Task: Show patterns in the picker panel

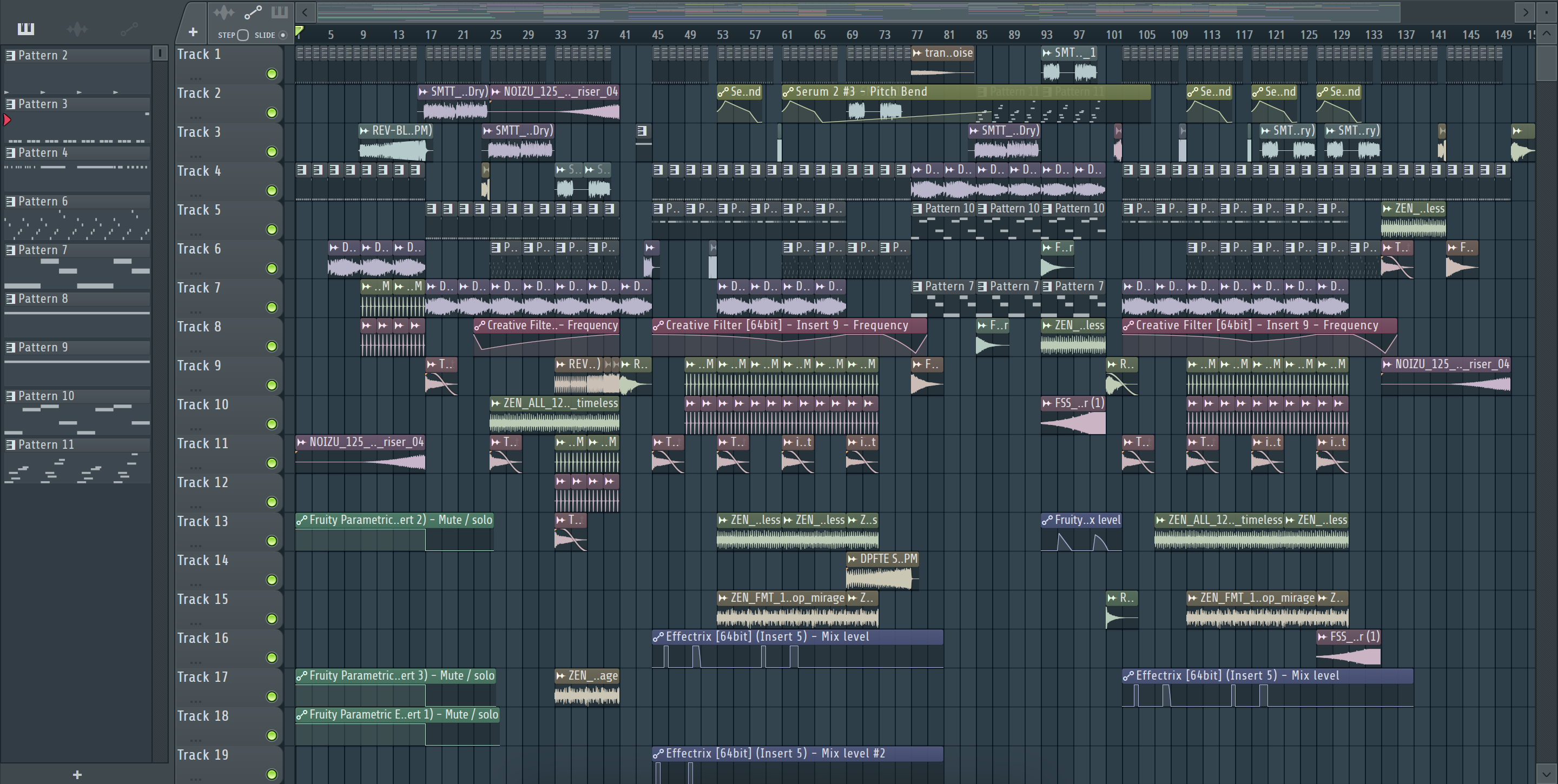Action: click(26, 29)
